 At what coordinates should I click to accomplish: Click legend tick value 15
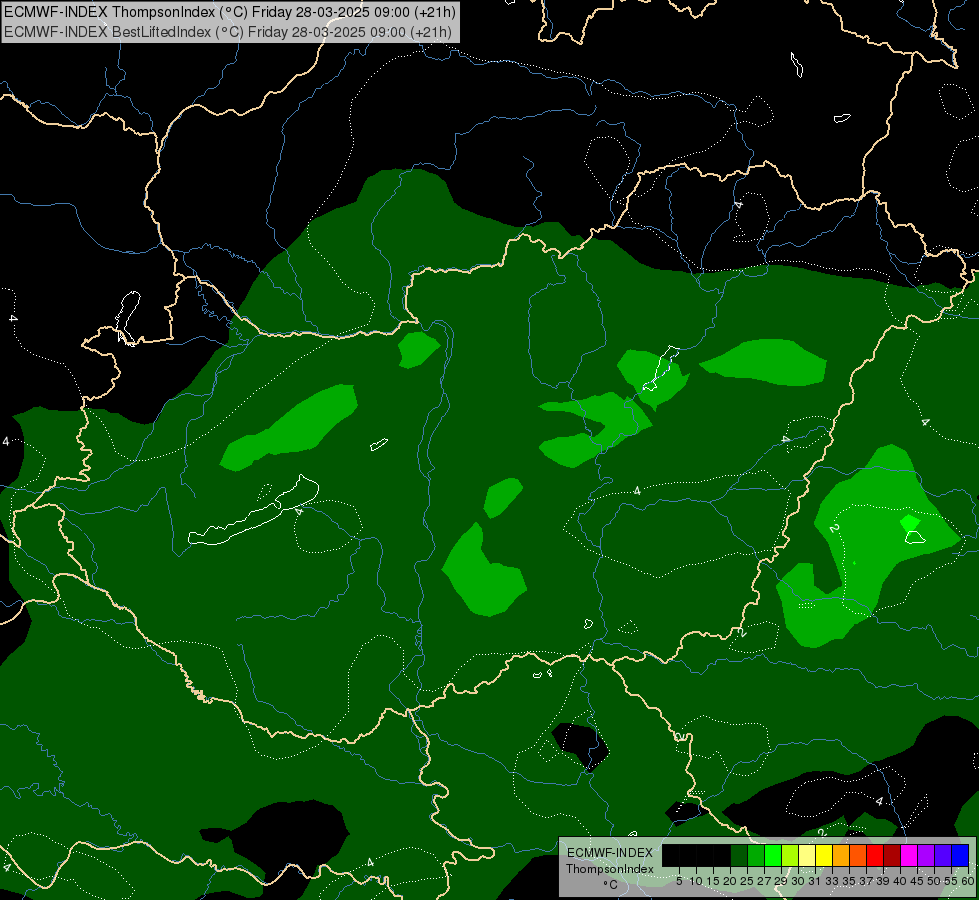[x=713, y=881]
